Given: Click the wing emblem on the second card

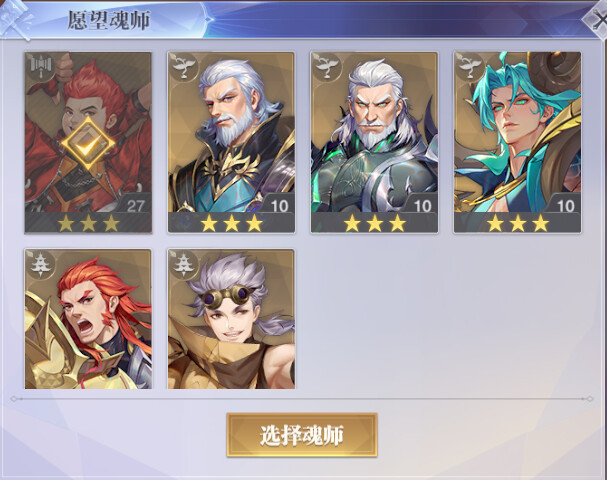Looking at the screenshot, I should [x=184, y=66].
